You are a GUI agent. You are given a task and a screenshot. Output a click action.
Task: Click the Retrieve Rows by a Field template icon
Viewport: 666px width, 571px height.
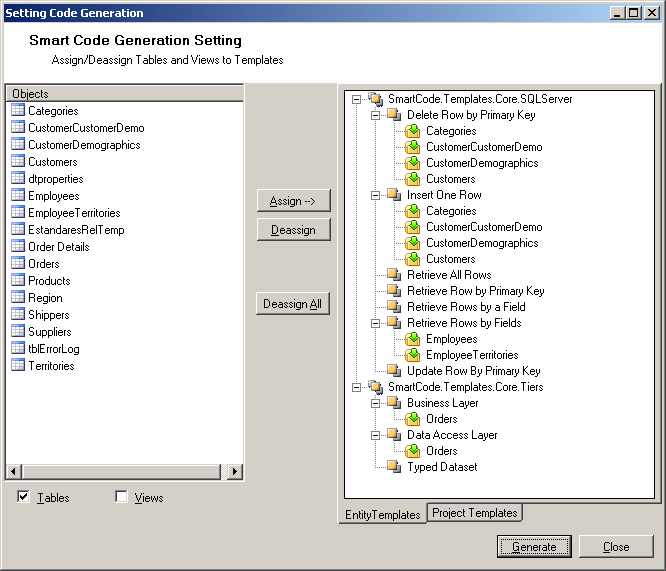click(x=394, y=307)
